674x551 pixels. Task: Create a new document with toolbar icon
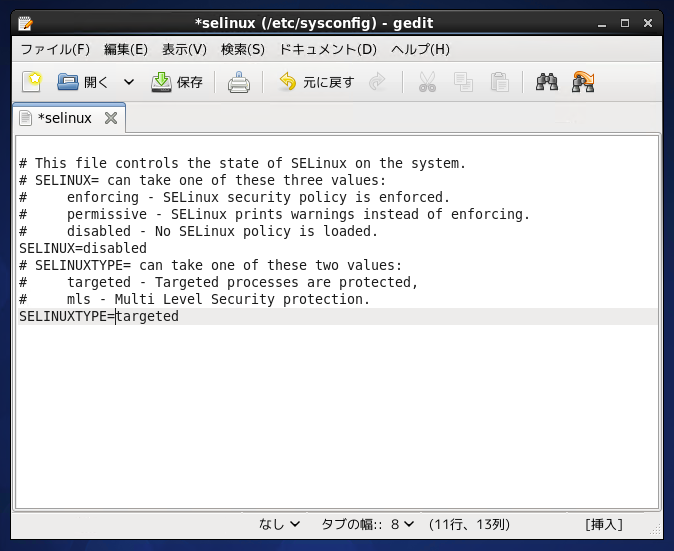[31, 82]
